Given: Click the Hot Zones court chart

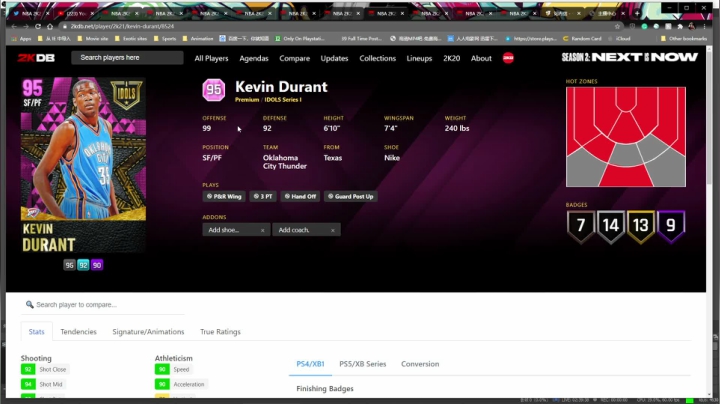Looking at the screenshot, I should [x=626, y=137].
